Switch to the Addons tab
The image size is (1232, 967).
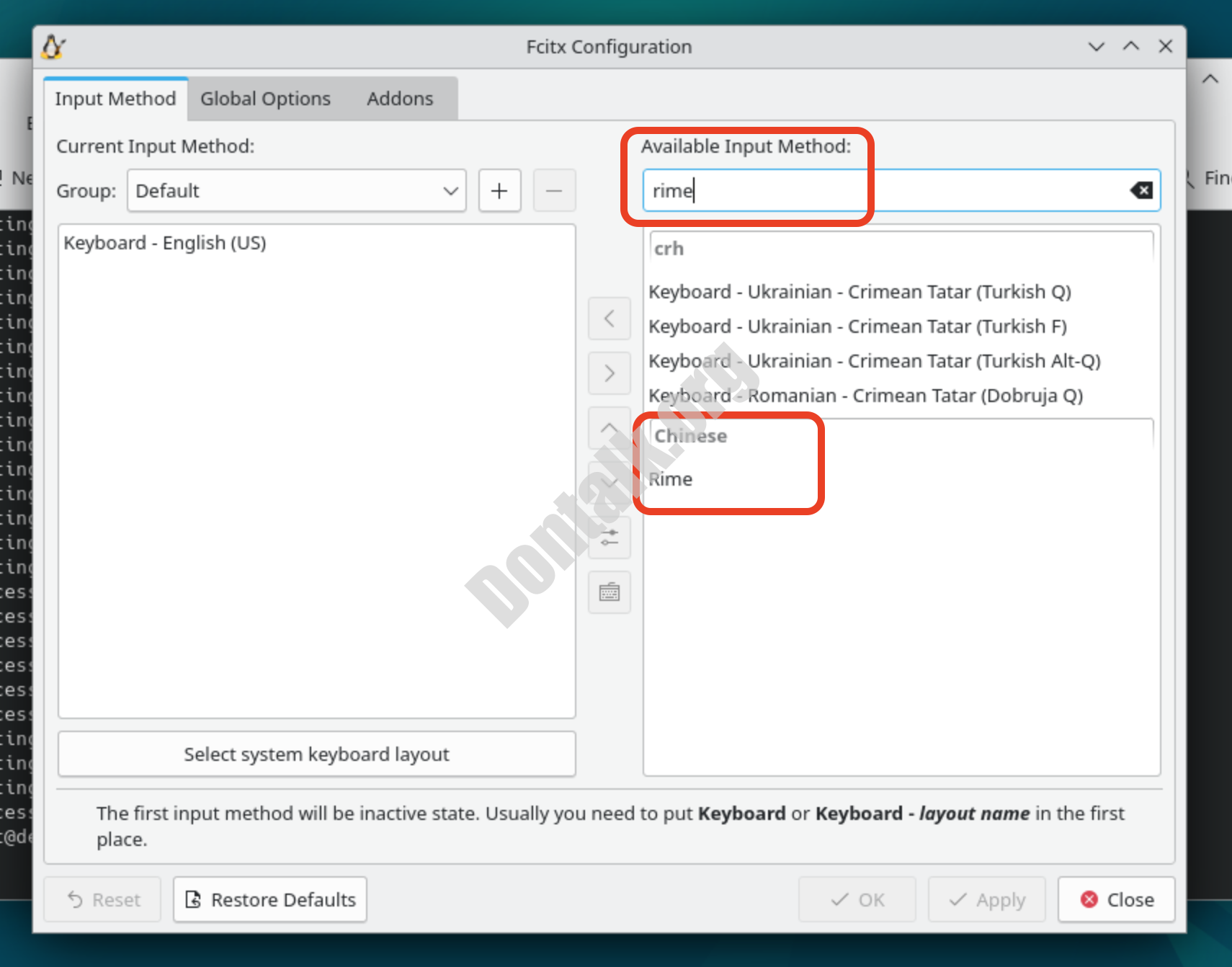click(x=400, y=99)
